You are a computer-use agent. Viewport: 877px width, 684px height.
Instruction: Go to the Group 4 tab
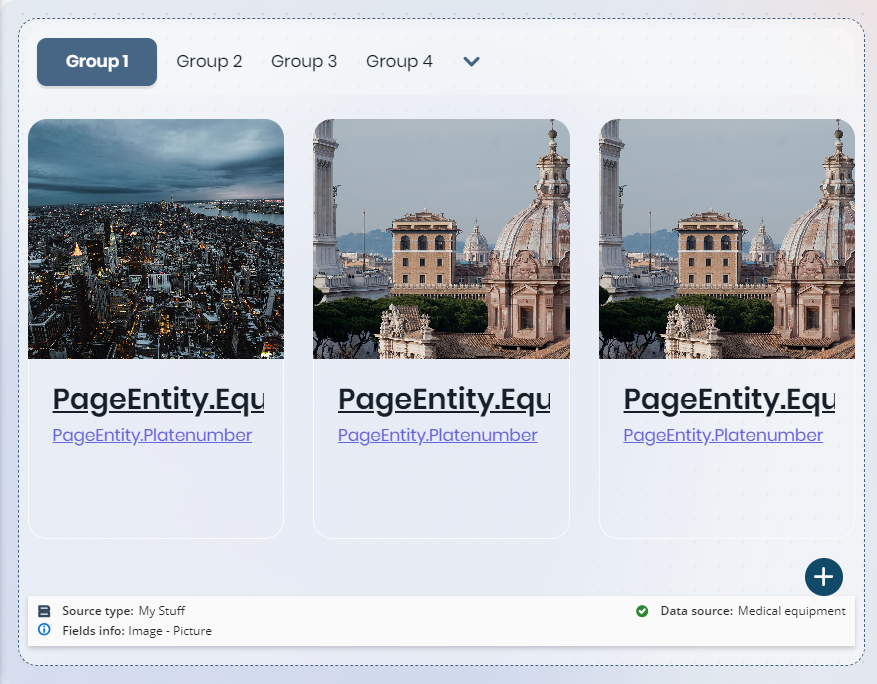(x=399, y=62)
